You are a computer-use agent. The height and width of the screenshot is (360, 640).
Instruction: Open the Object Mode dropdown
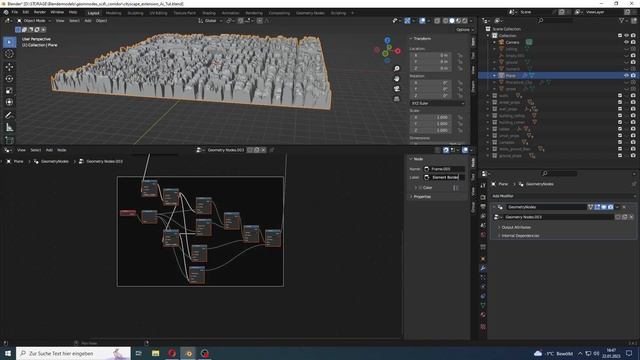tap(34, 20)
